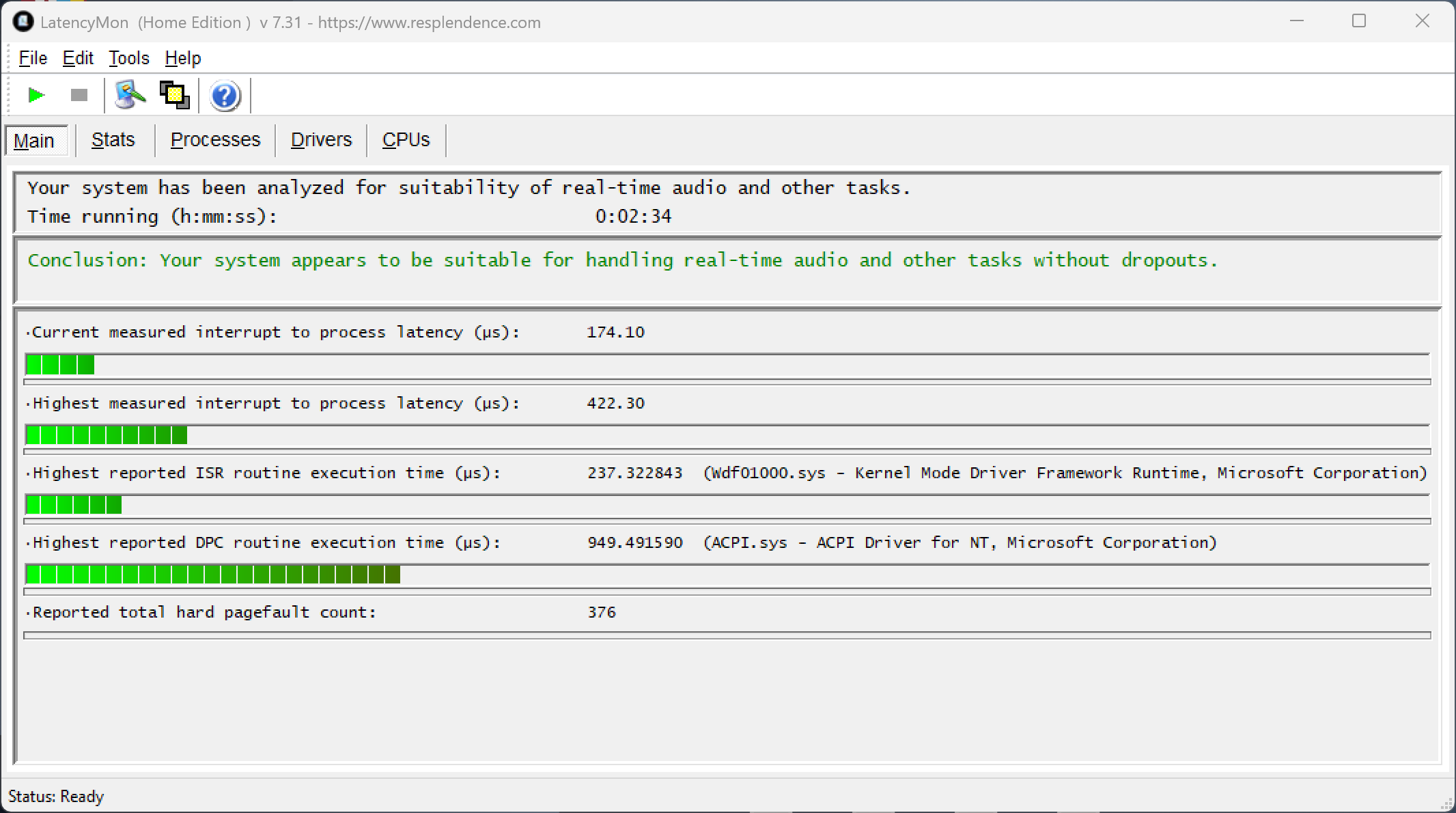Open the Edit menu
The width and height of the screenshot is (1456, 813).
[x=78, y=58]
